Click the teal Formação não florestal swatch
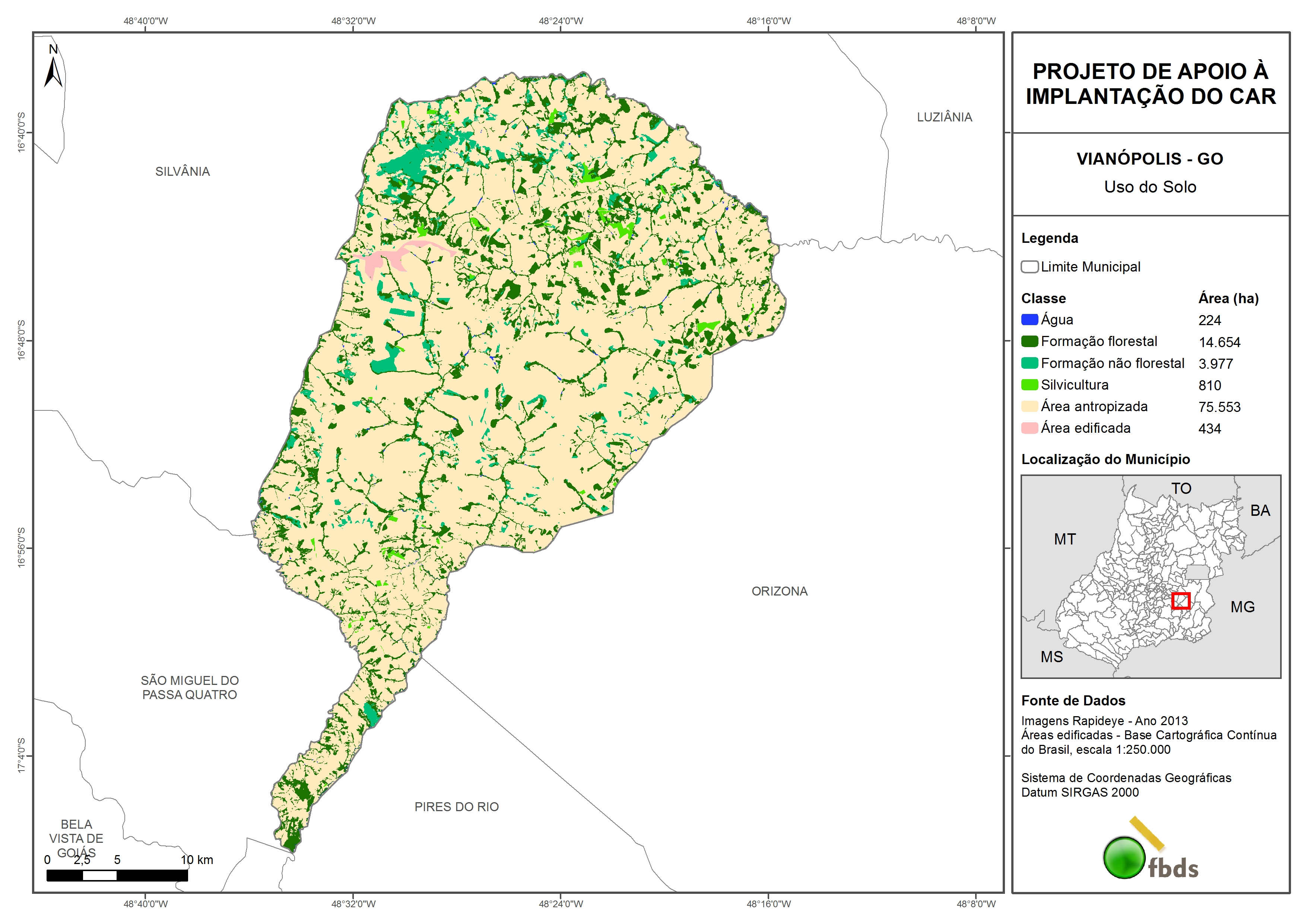The height and width of the screenshot is (924, 1307). coord(1029,363)
